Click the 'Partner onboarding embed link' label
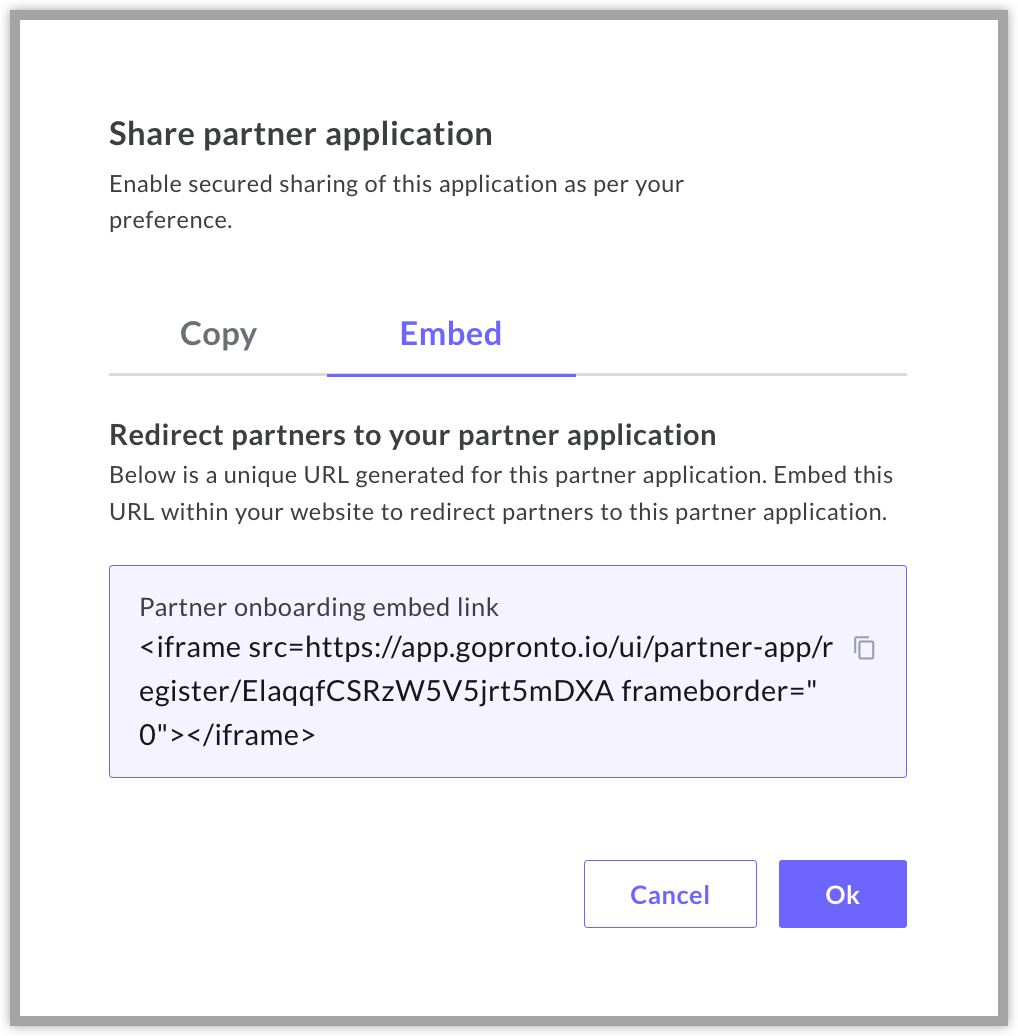 point(319,607)
